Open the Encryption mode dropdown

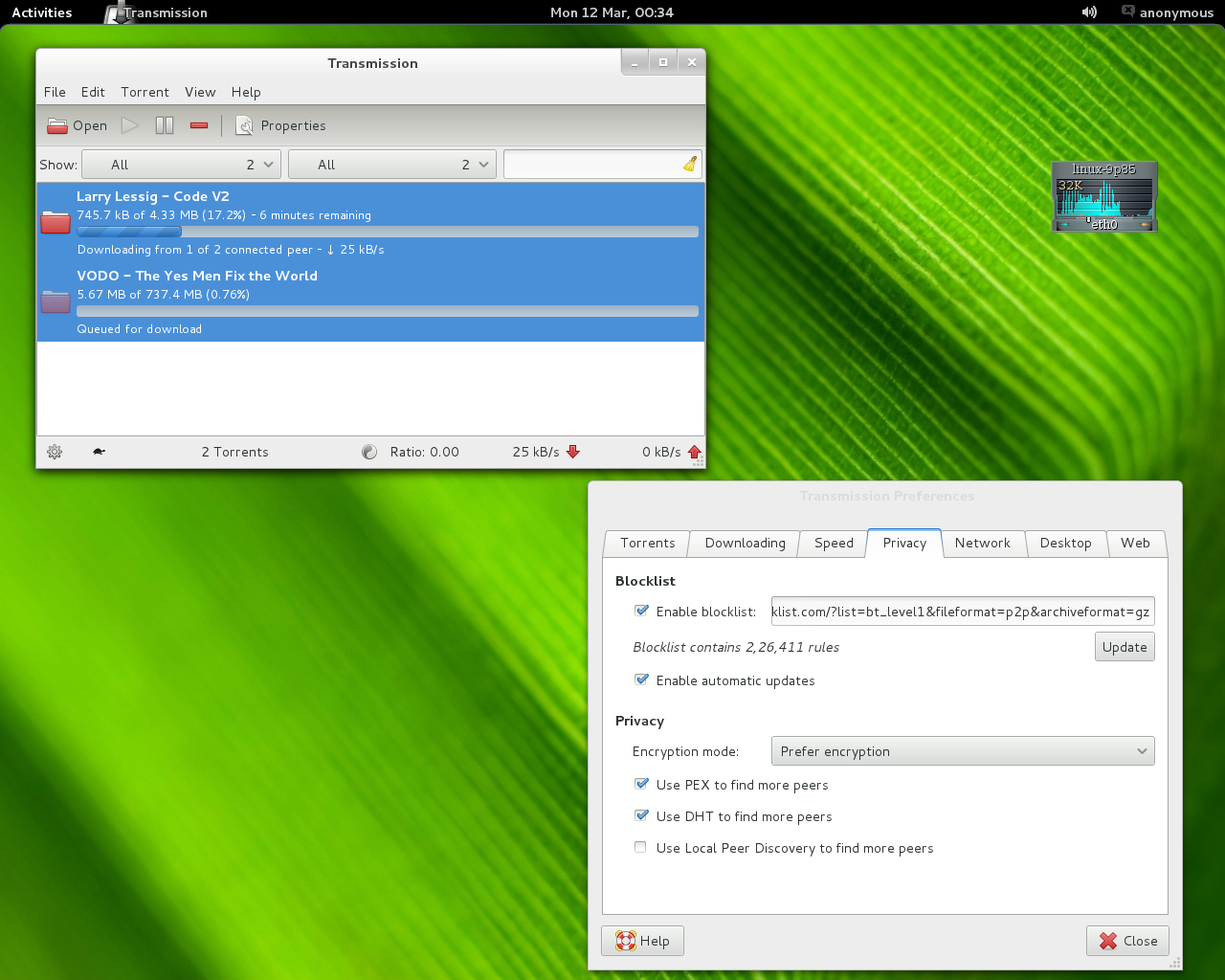coord(962,751)
